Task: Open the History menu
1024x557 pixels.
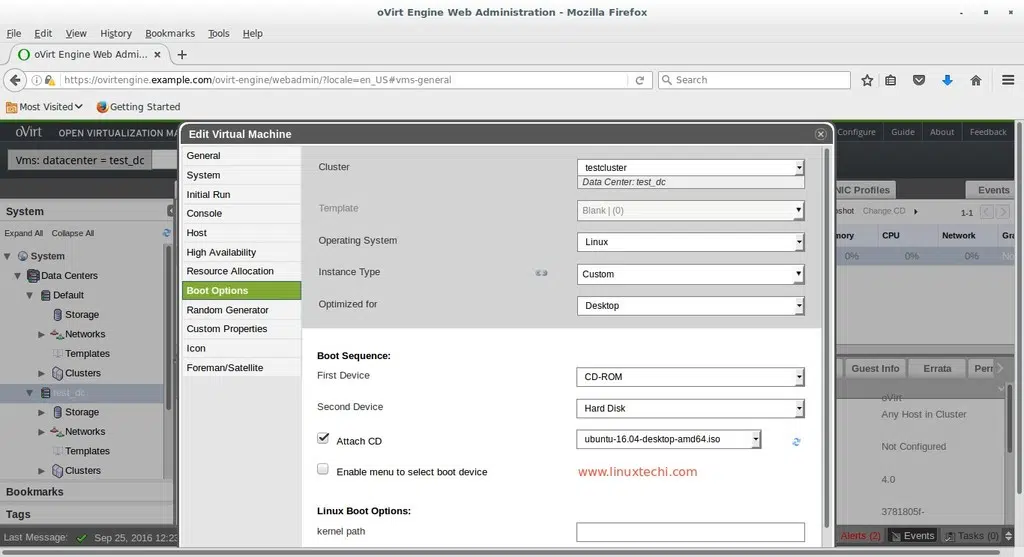Action: pos(116,33)
